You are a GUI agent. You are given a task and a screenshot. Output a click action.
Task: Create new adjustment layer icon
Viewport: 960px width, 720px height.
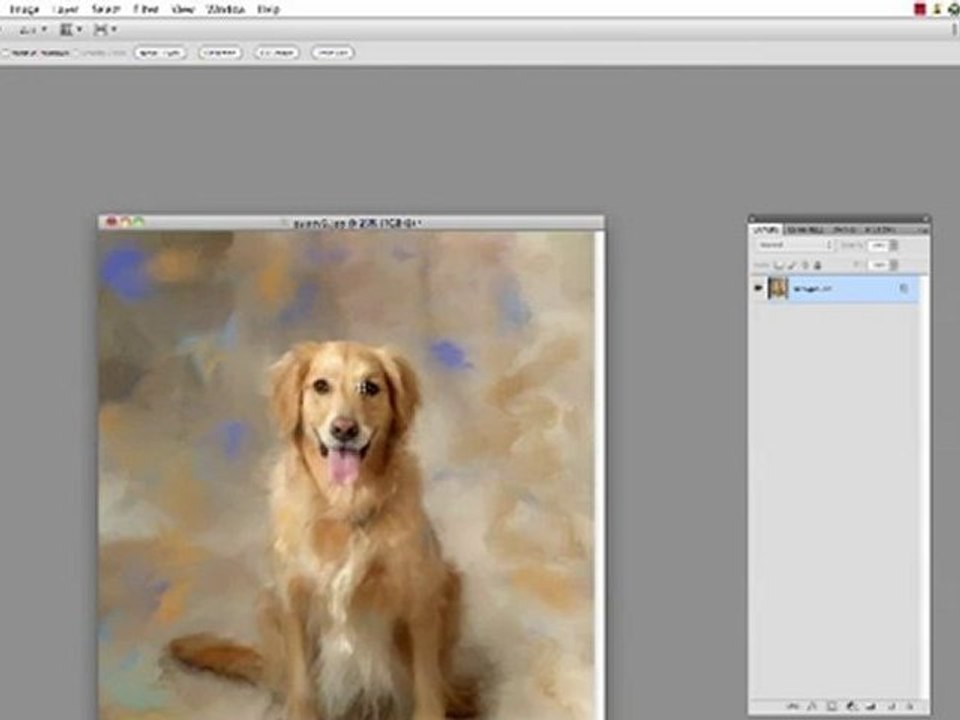tap(851, 707)
